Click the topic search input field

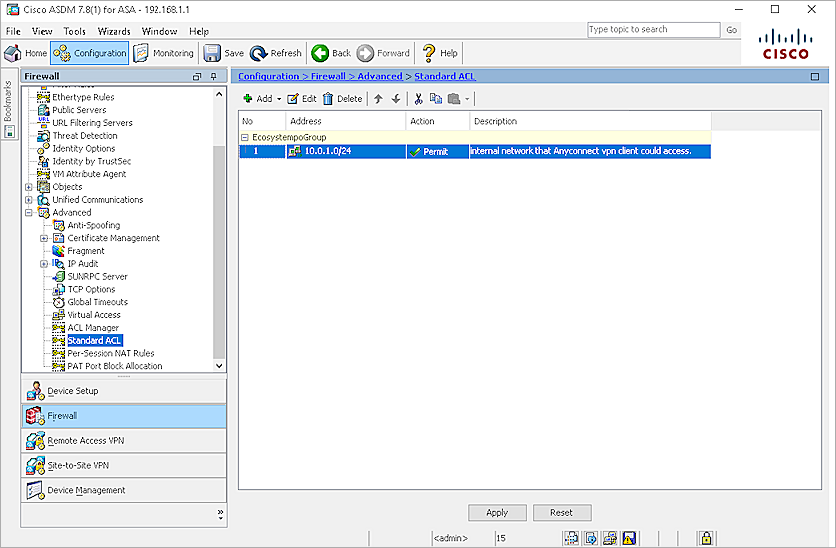tap(653, 30)
